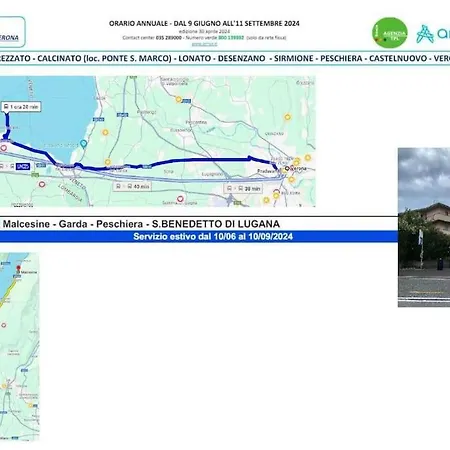
Task: Click the 'S.BENEDETTO DI LUGANA' route title
Action: [216, 224]
